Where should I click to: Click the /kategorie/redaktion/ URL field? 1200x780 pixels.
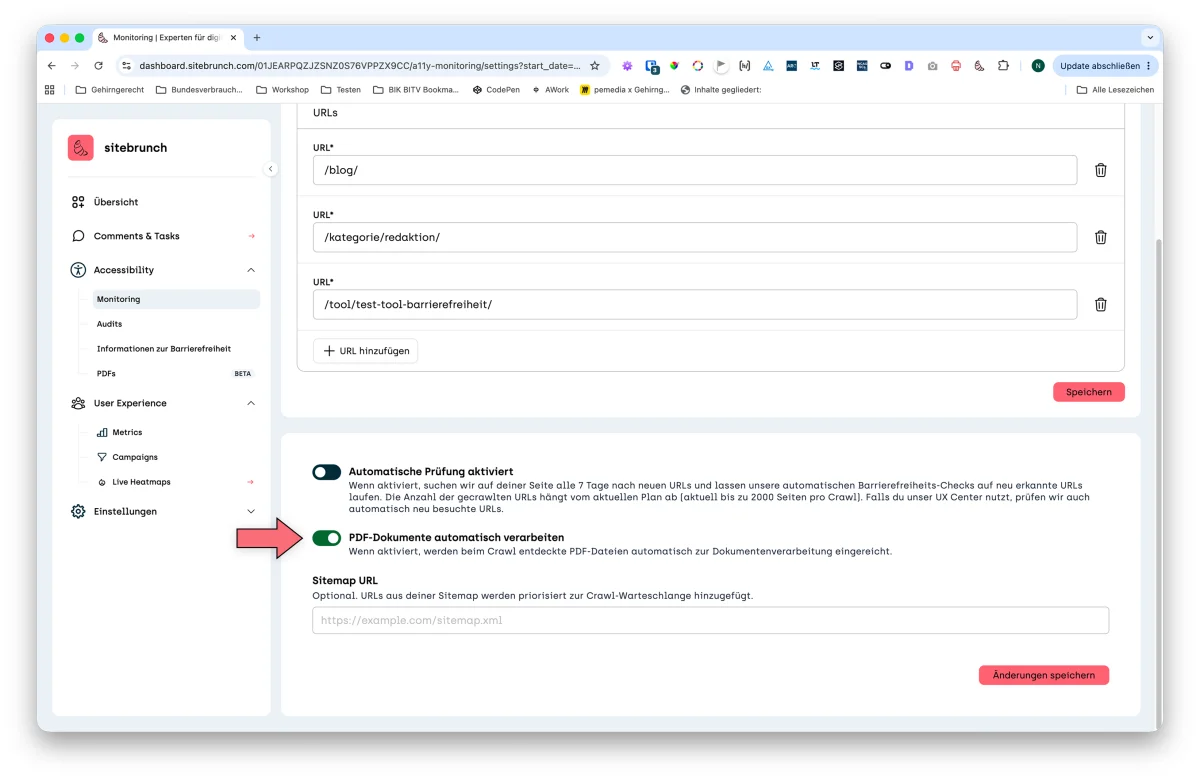pos(695,237)
